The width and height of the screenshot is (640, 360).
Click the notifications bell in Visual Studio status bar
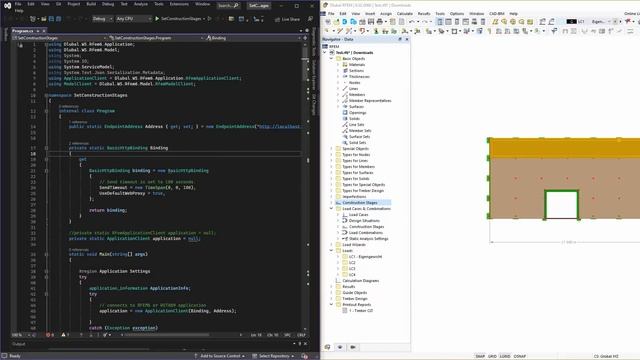pos(304,356)
